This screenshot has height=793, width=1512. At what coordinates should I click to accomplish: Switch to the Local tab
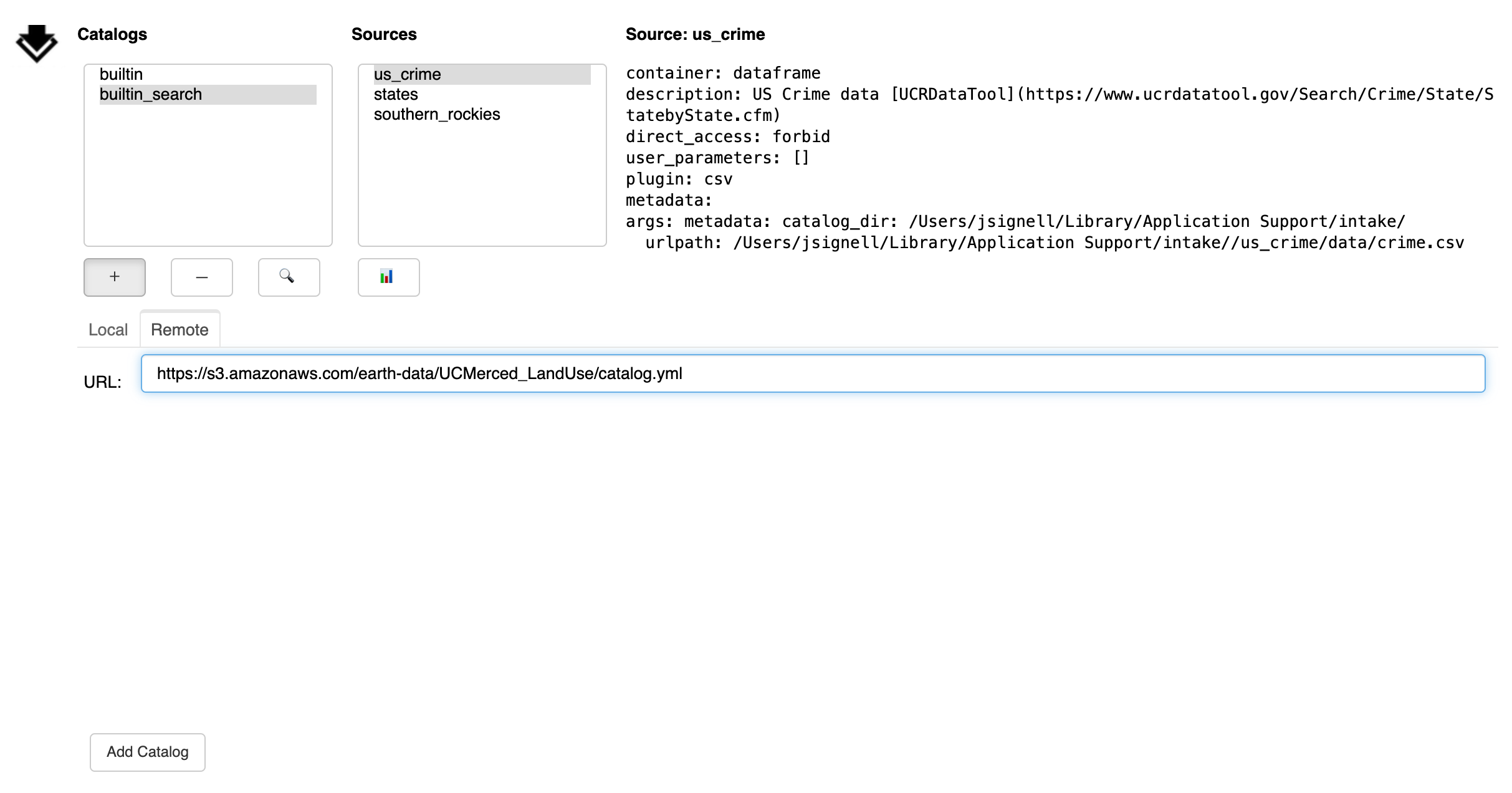108,330
